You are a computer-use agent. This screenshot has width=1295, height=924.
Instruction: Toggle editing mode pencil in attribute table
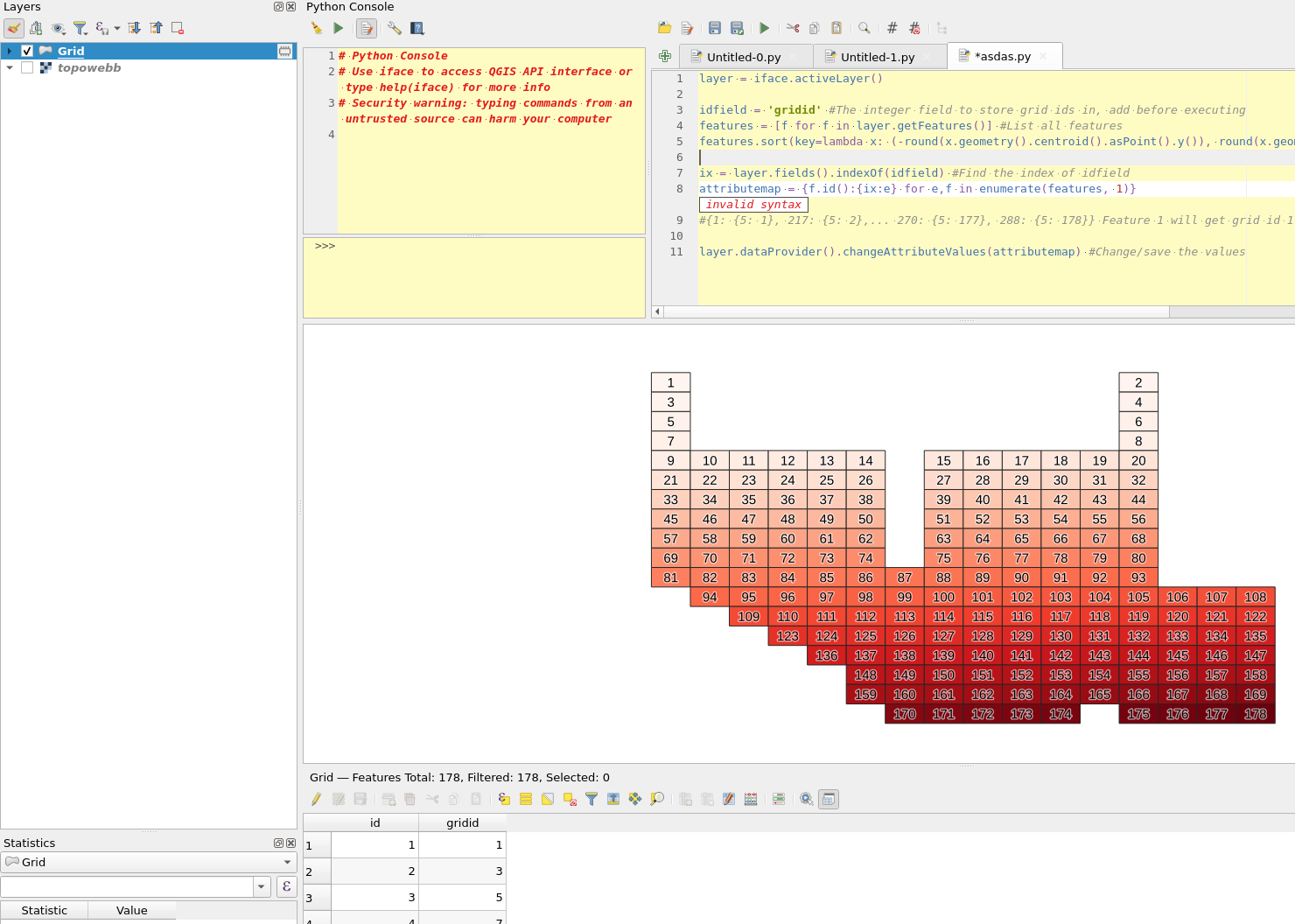(316, 799)
